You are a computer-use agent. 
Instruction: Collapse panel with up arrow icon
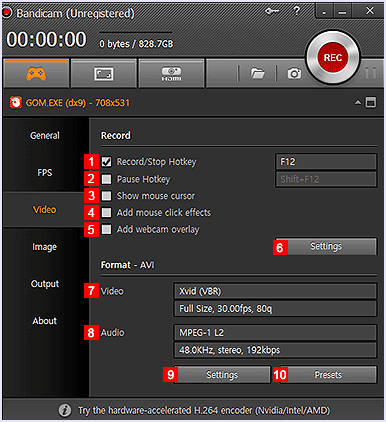[x=358, y=103]
